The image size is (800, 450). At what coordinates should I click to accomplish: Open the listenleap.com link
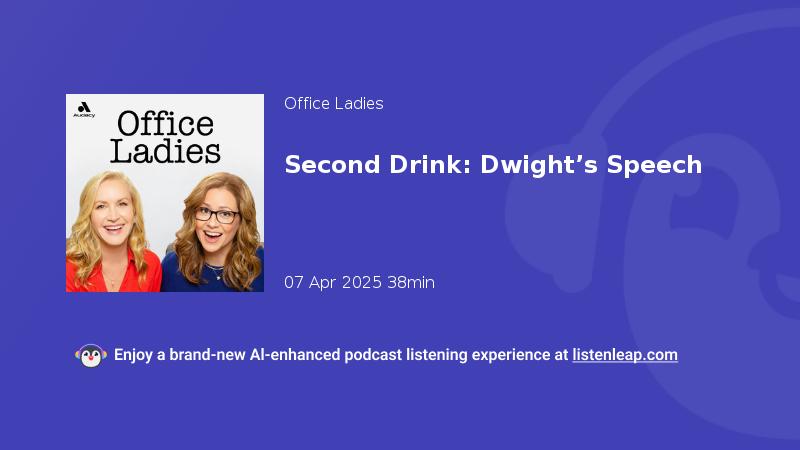pyautogui.click(x=625, y=355)
